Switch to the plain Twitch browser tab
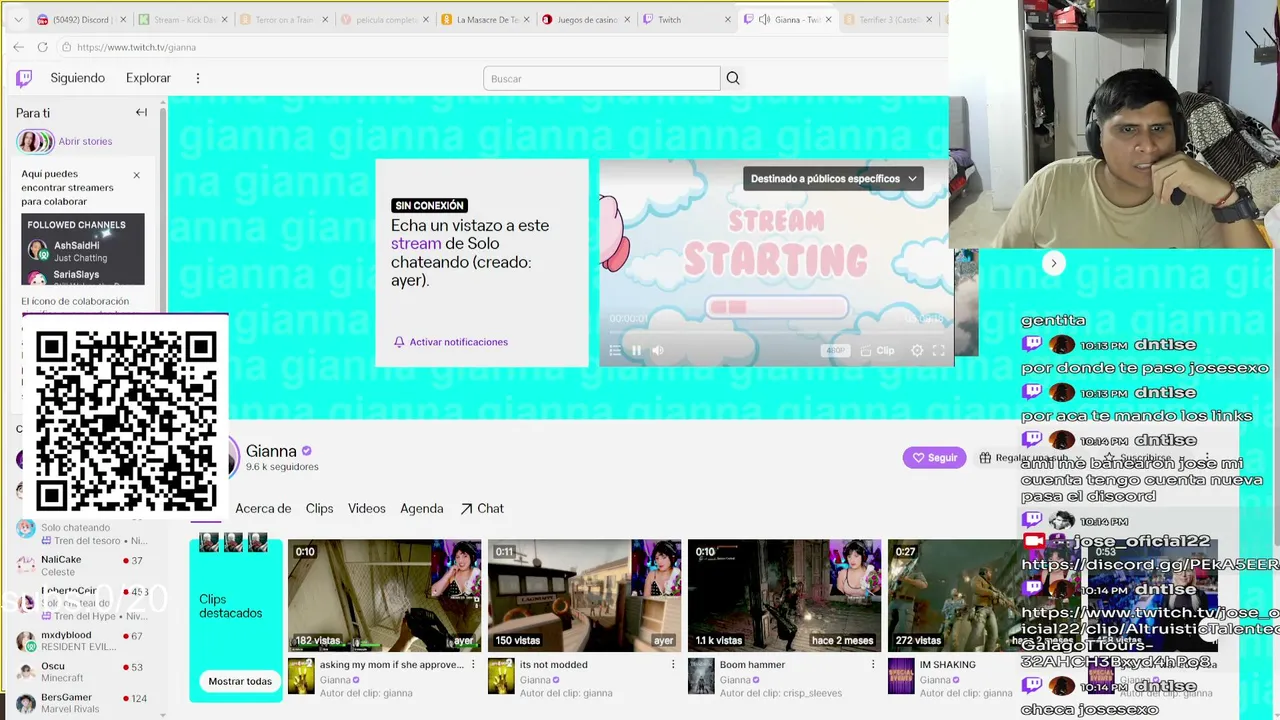This screenshot has width=1280, height=720. [x=687, y=20]
